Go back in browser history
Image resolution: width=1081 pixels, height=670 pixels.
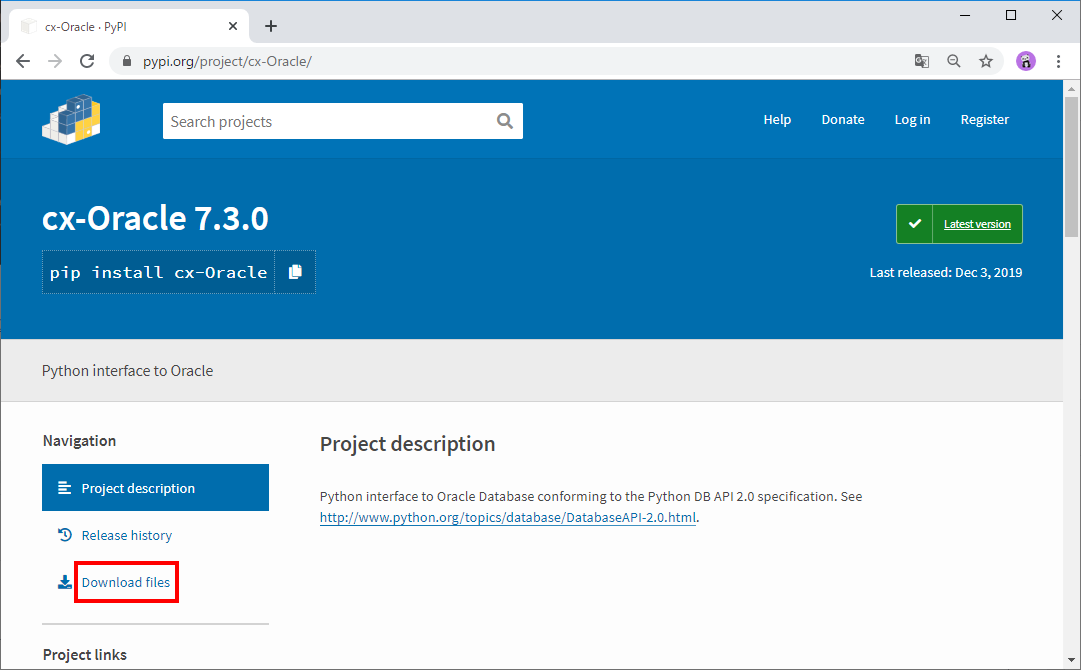(23, 61)
